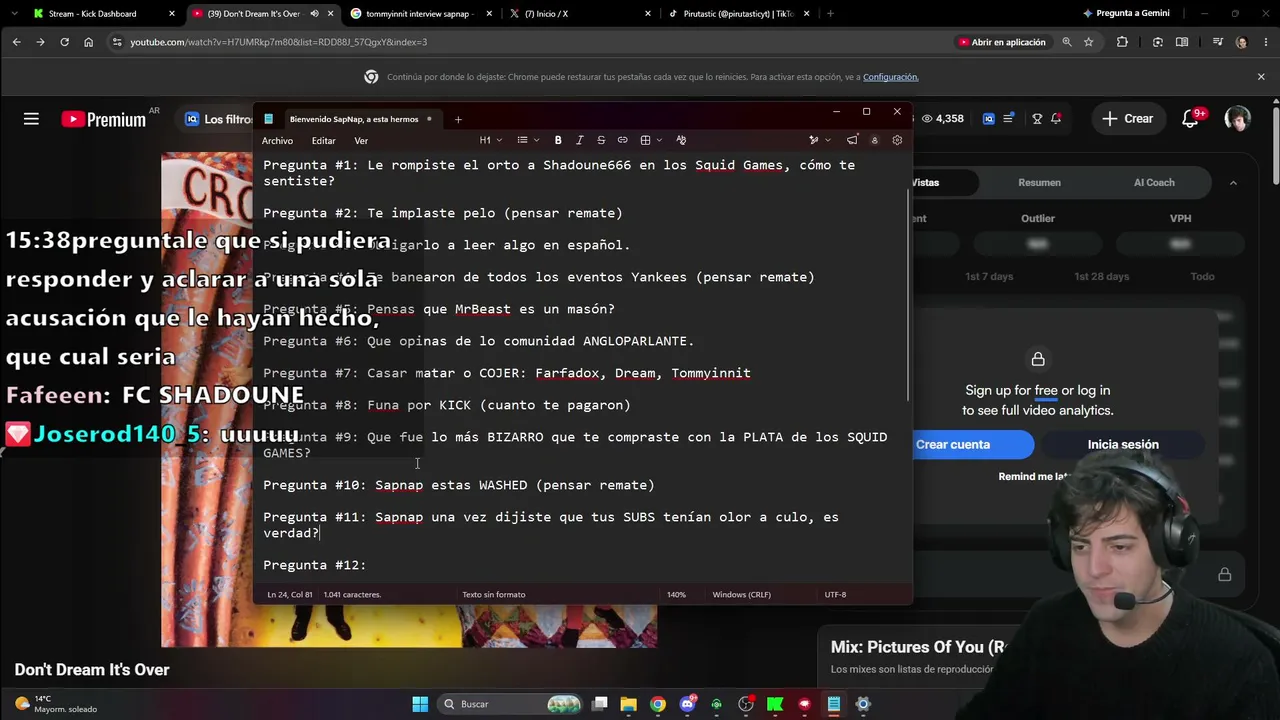Open the zoom level 140% selector
Screen dimensions: 1280x720
point(677,594)
